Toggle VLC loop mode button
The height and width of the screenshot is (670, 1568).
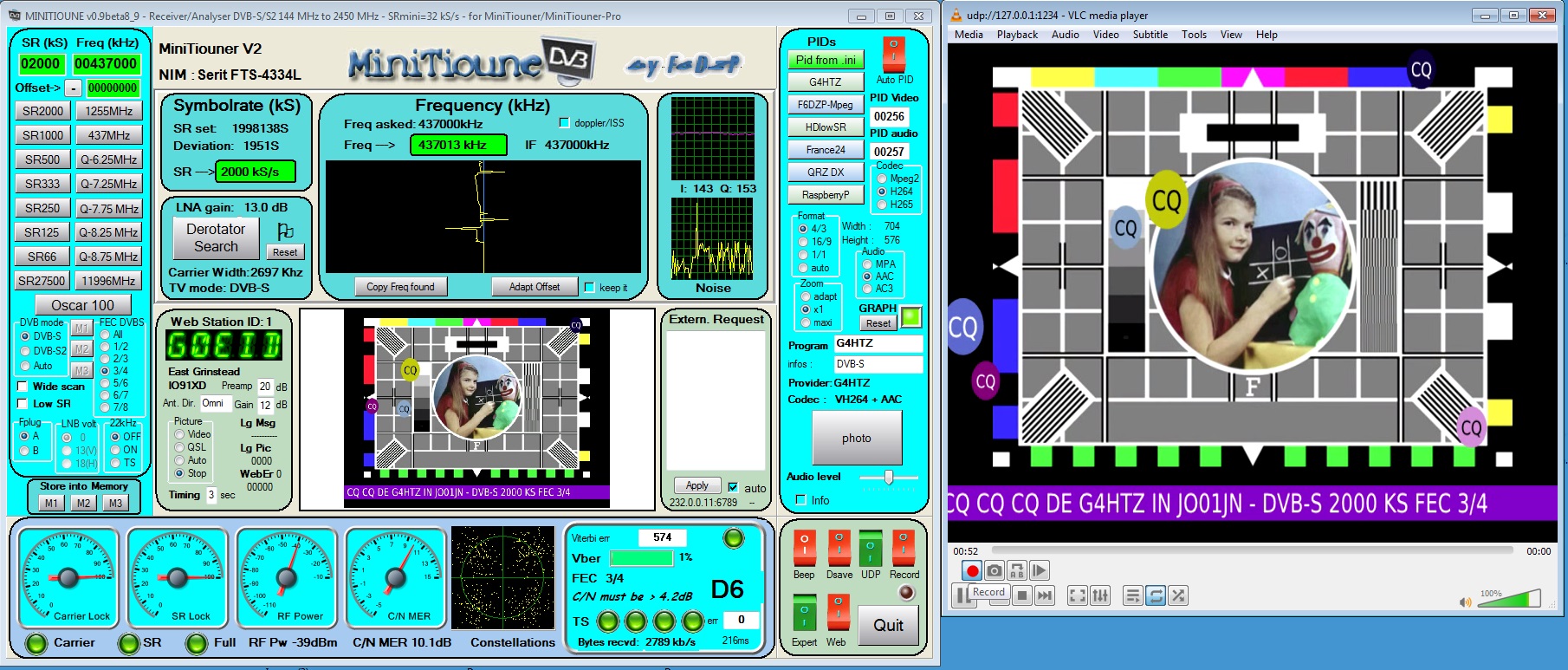[1156, 595]
